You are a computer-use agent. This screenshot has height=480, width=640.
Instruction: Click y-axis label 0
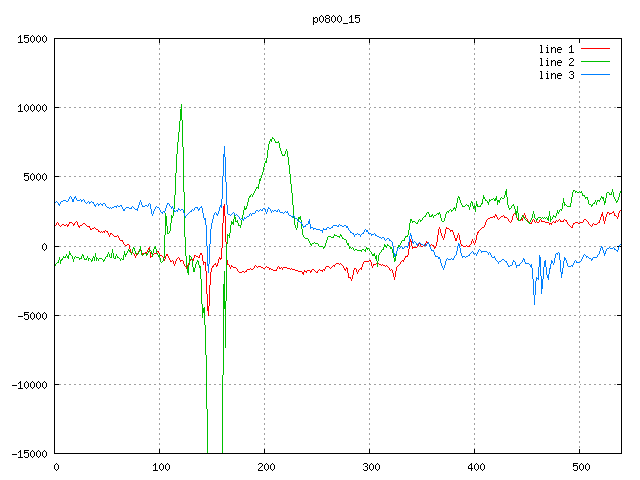click(x=44, y=247)
